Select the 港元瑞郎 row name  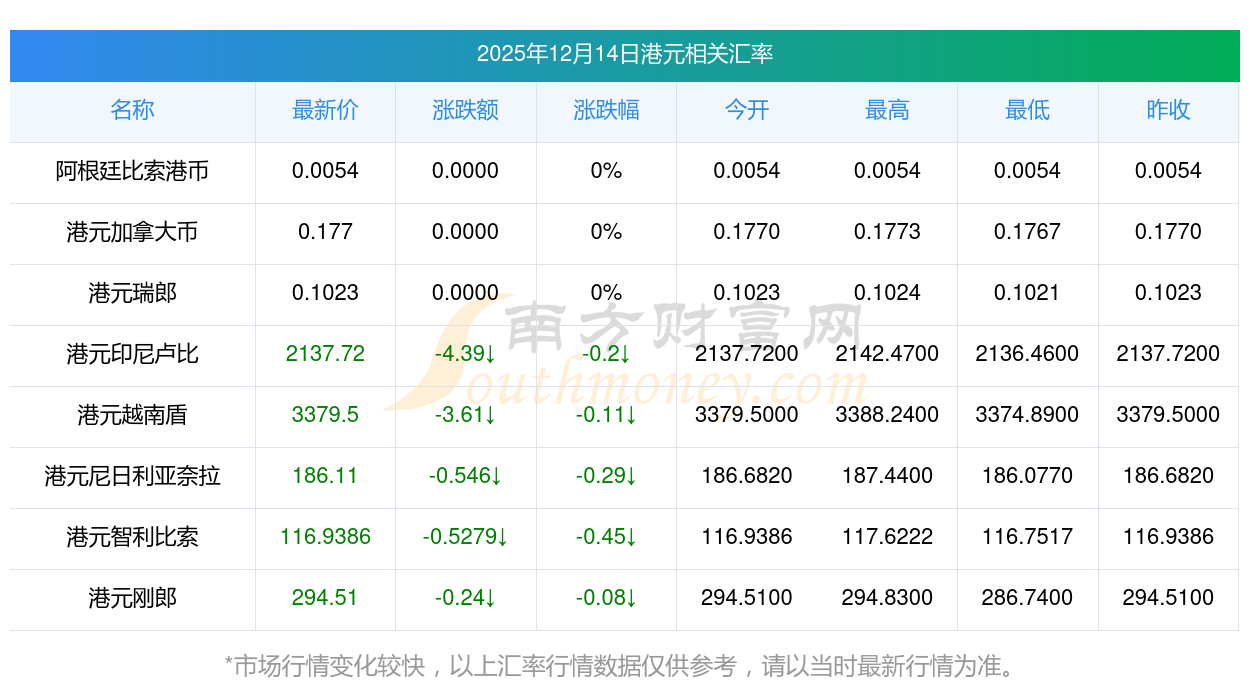click(x=132, y=293)
